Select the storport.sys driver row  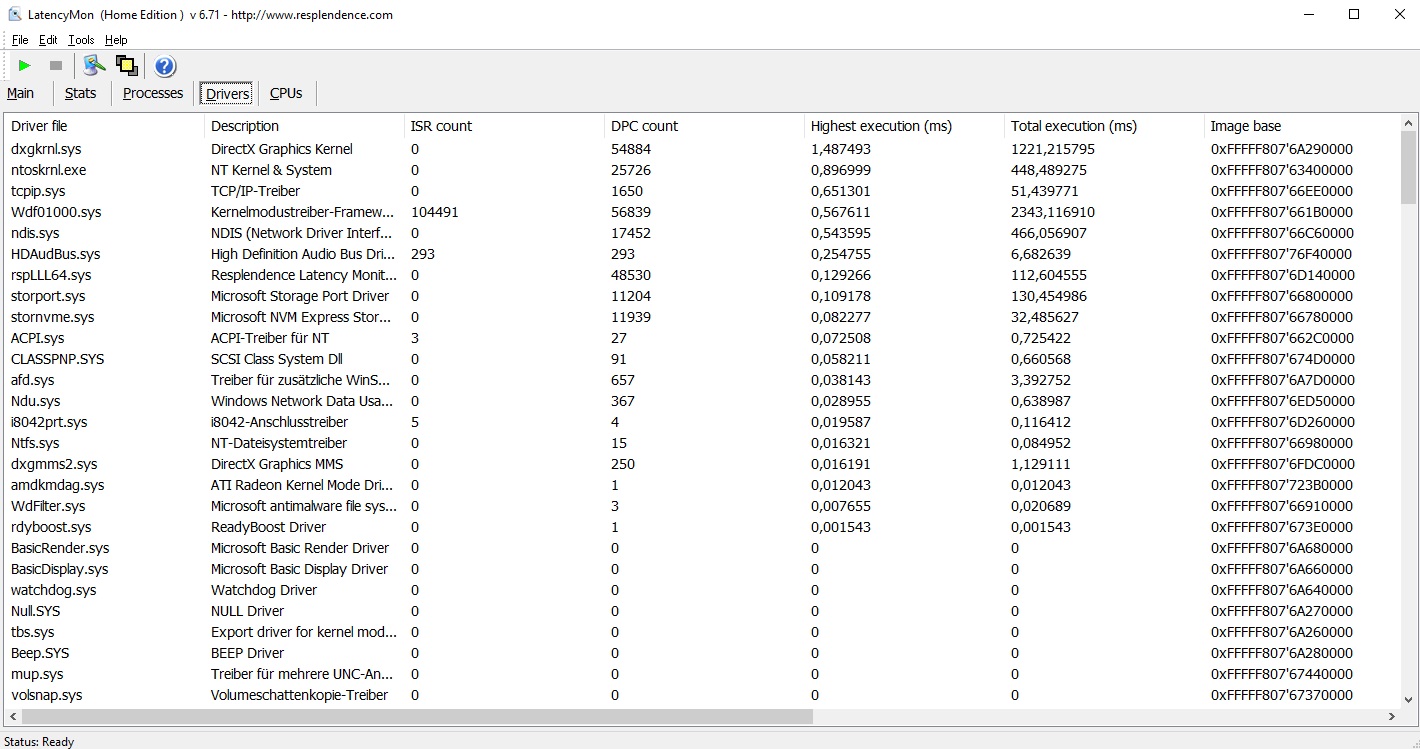(702, 296)
